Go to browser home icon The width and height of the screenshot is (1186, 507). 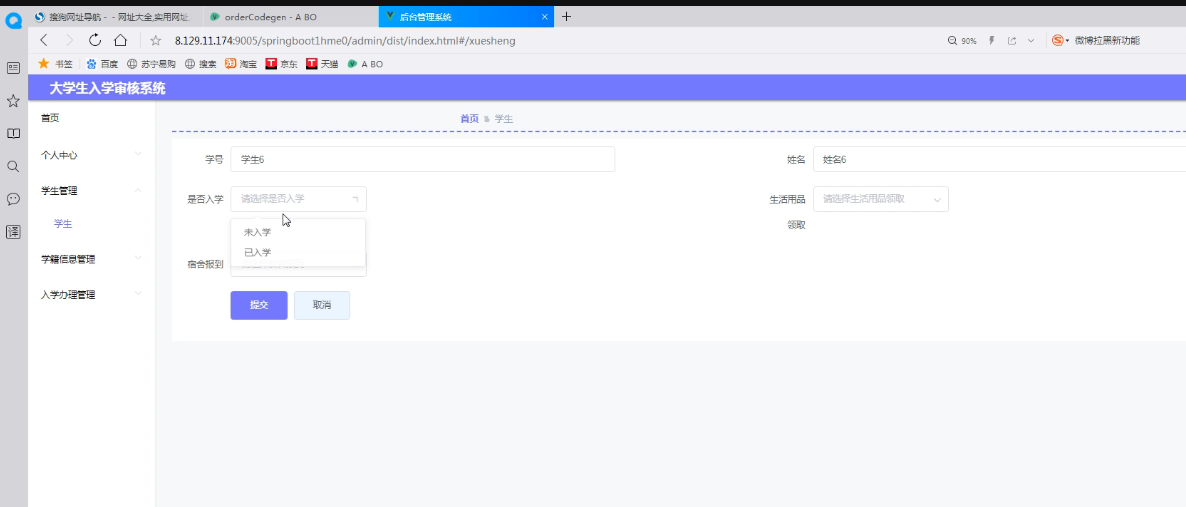click(x=120, y=40)
